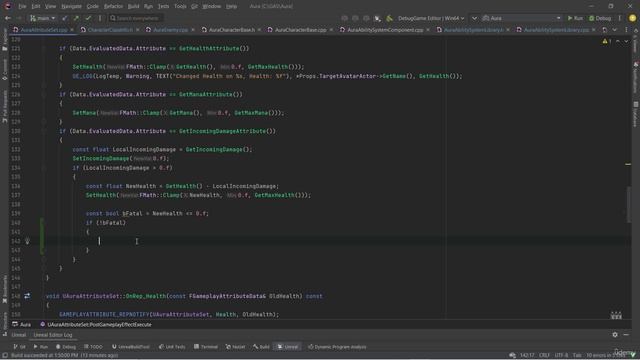Open Dynamic Program Analysis tool window
The height and width of the screenshot is (360, 640).
click(337, 347)
